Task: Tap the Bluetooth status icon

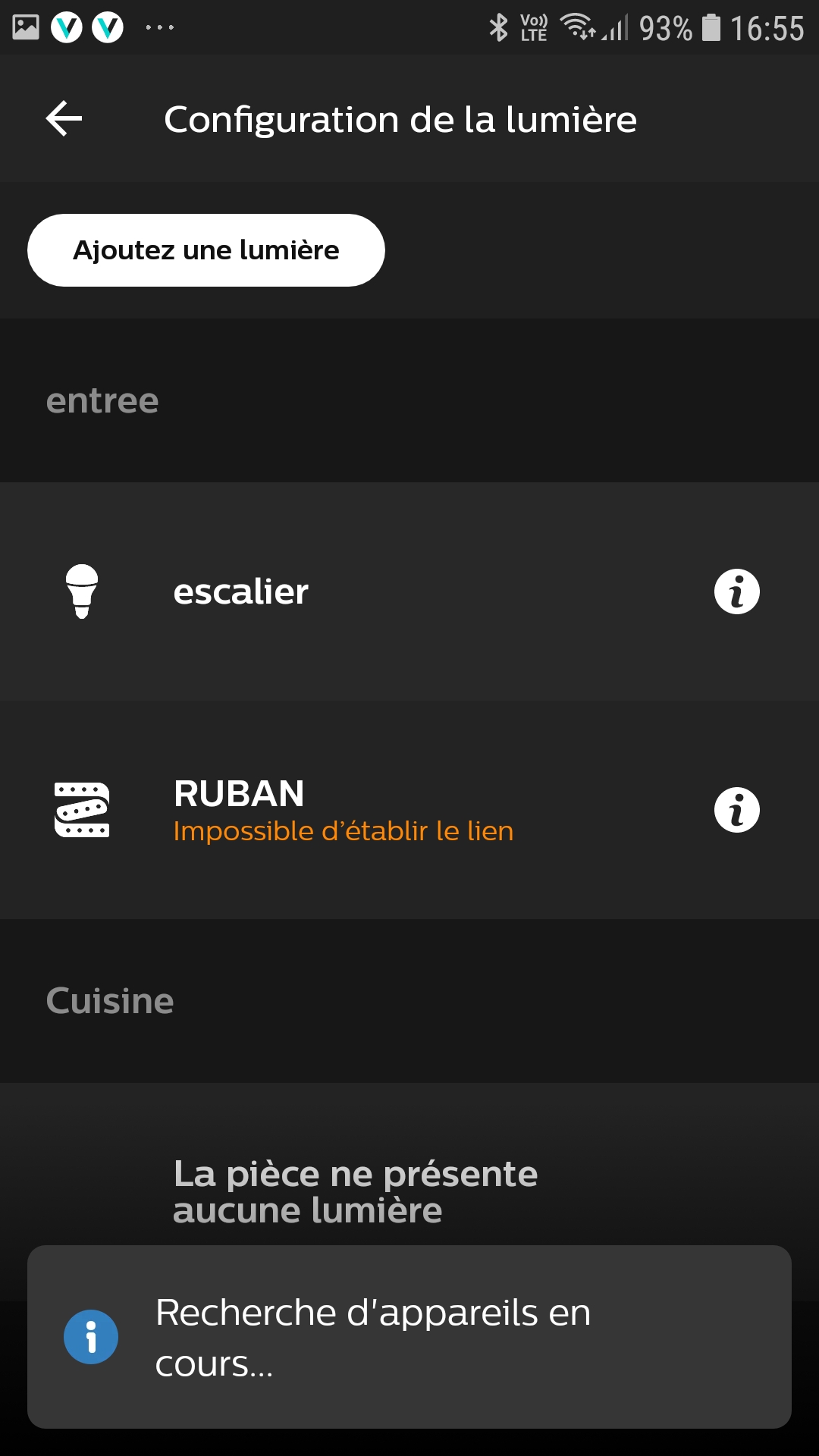Action: click(498, 28)
